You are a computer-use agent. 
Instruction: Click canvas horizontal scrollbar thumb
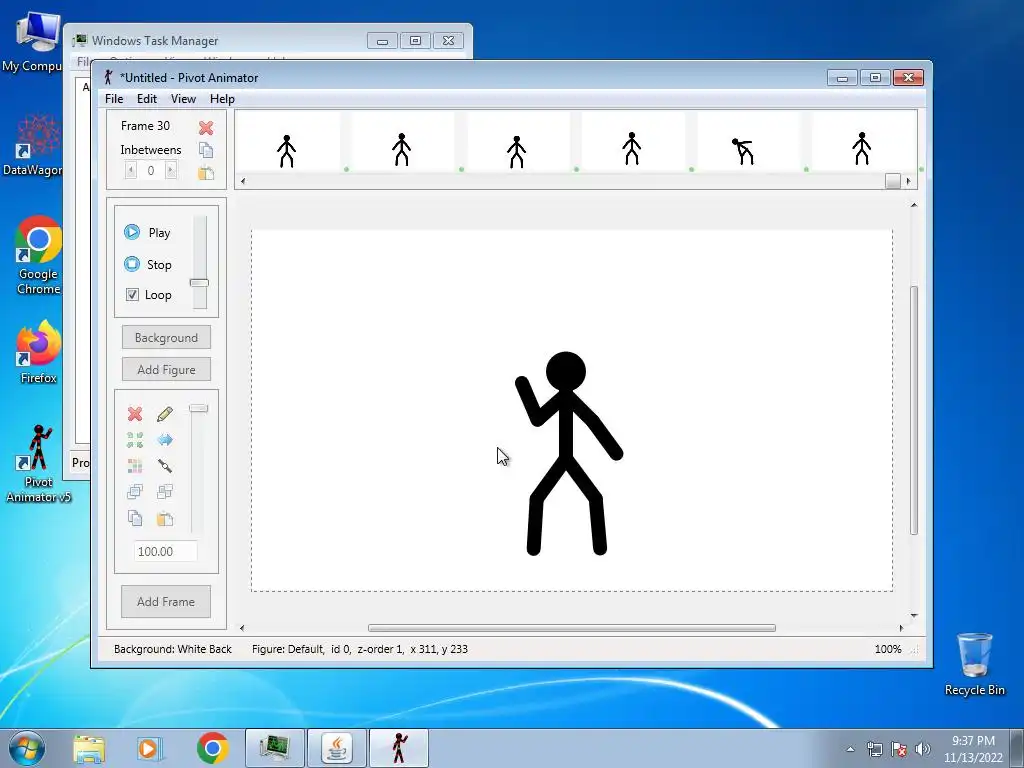click(x=572, y=628)
